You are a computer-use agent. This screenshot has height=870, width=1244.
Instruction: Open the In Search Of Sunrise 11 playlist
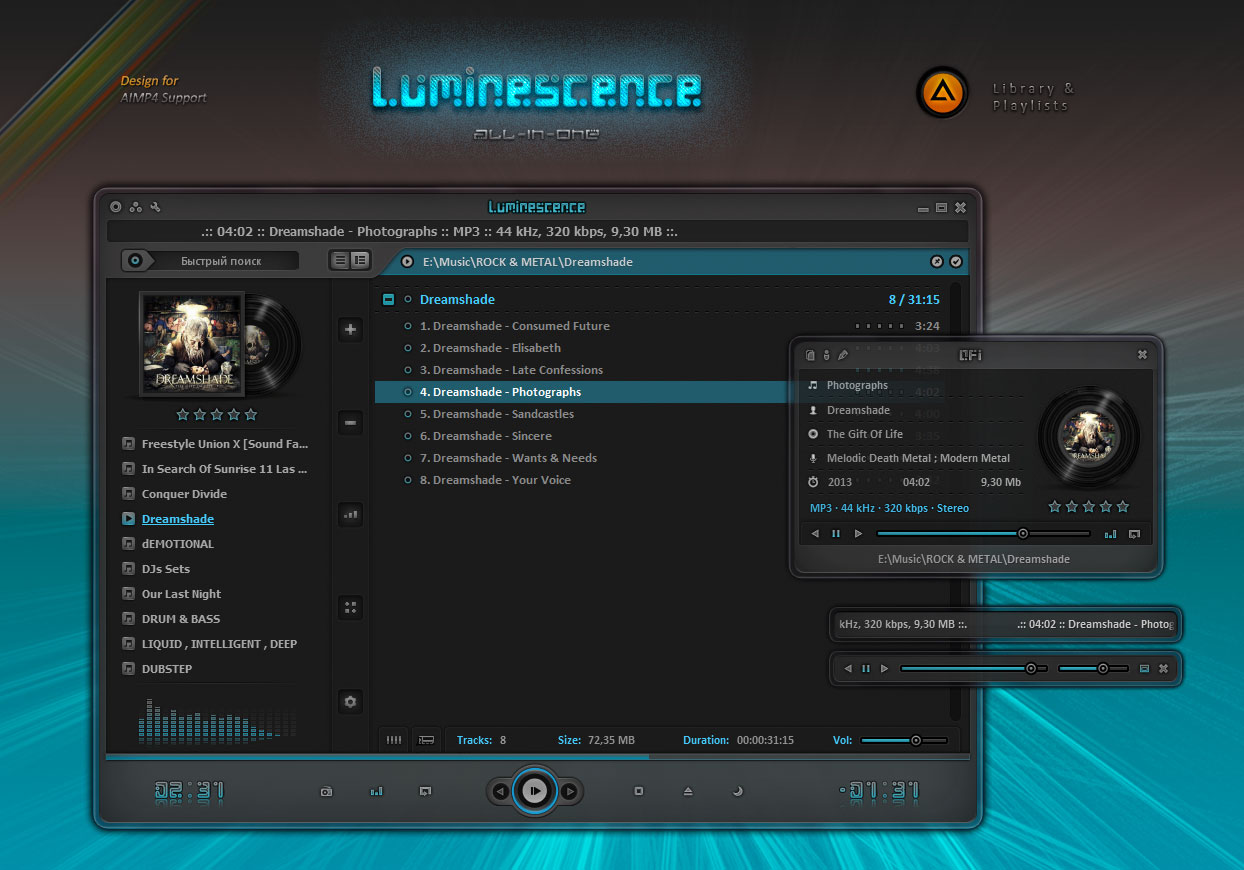pos(225,469)
